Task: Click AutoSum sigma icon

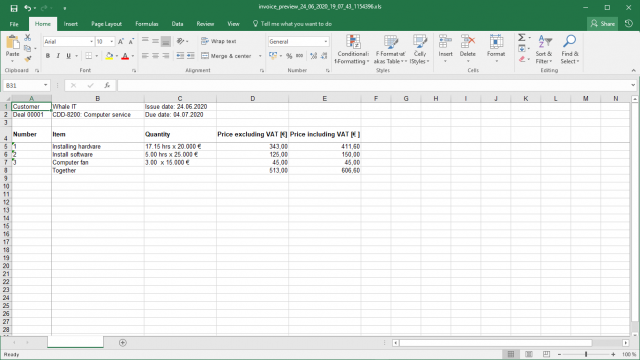Action: 522,38
